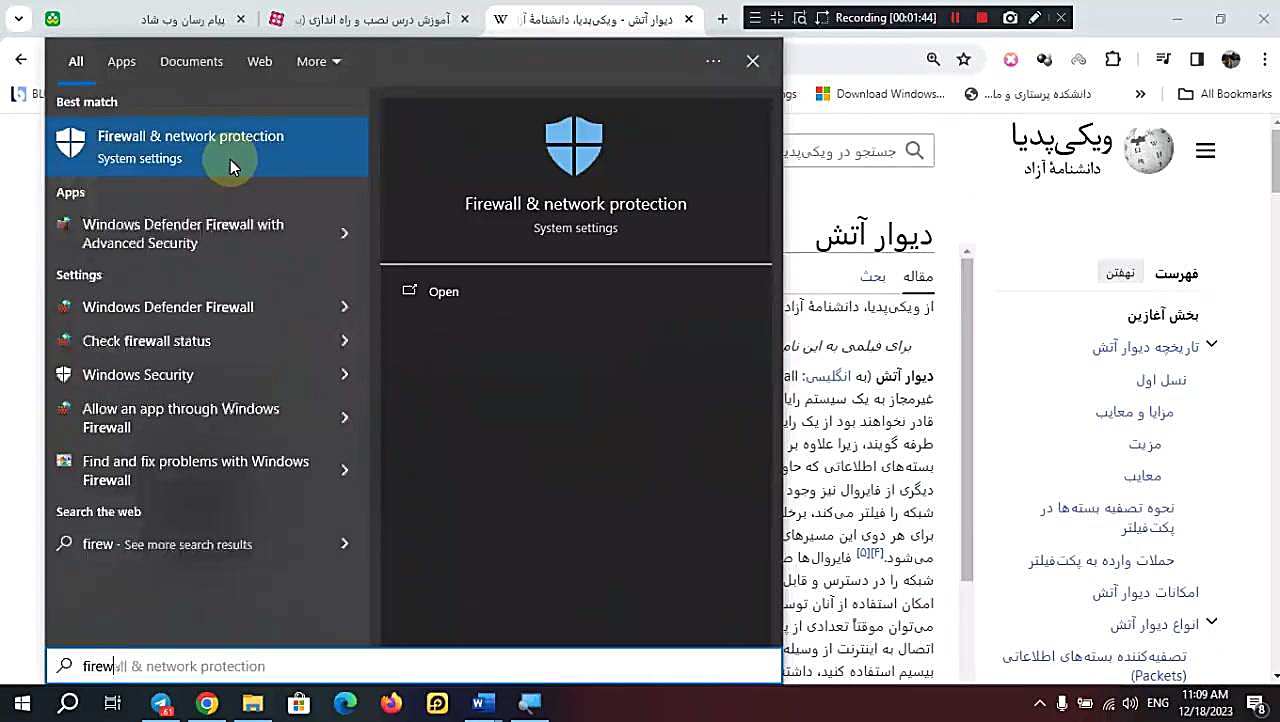
Task: Open نسل اول contents link
Action: 1161,380
